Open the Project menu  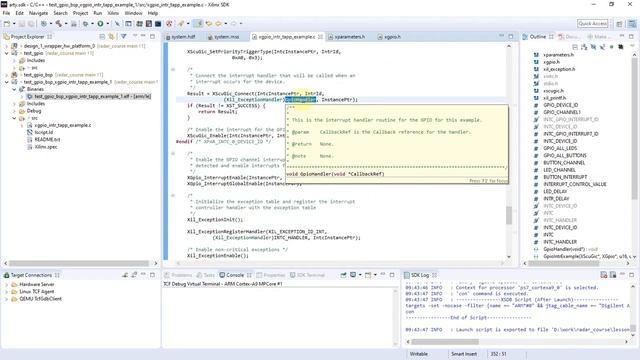pyautogui.click(x=80, y=13)
